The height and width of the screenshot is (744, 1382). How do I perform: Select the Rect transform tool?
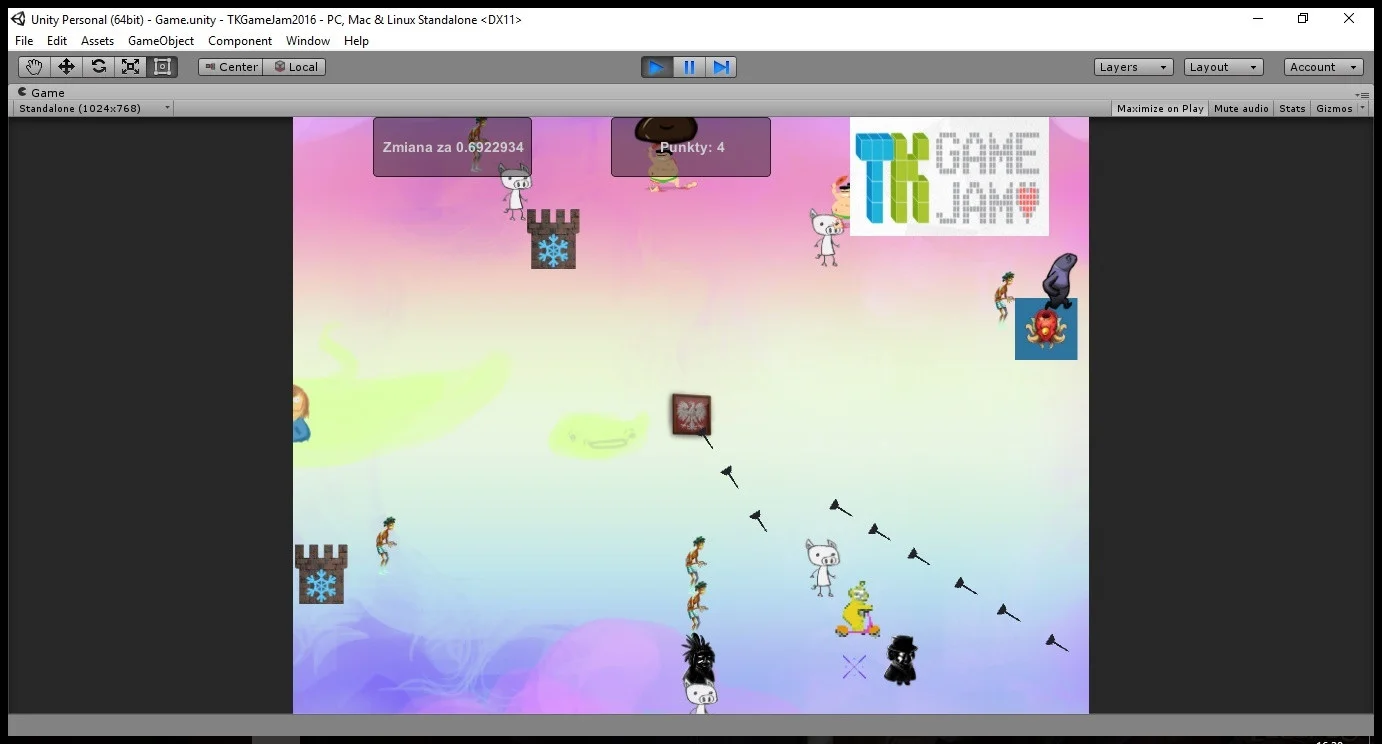pos(162,67)
